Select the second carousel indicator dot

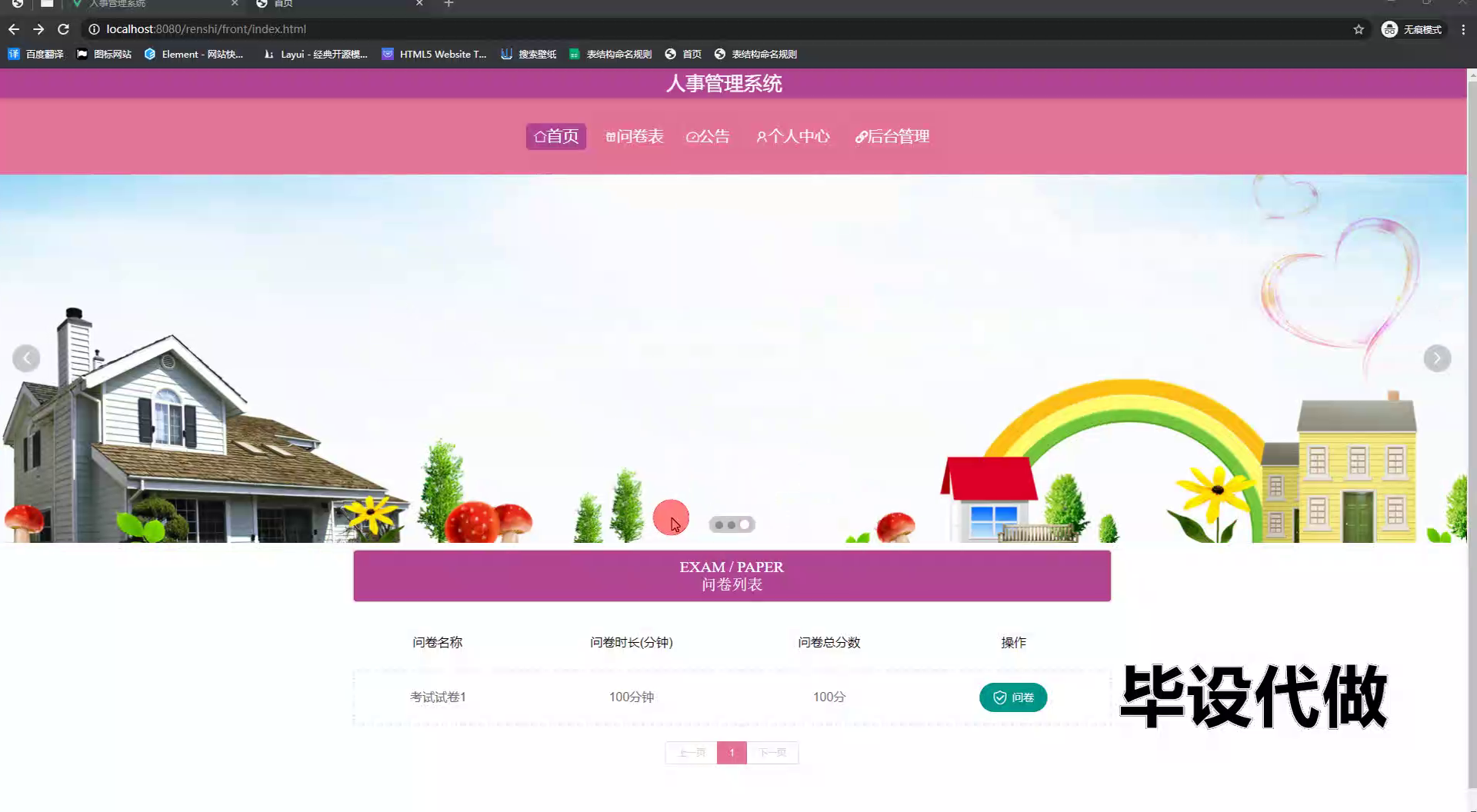(732, 525)
